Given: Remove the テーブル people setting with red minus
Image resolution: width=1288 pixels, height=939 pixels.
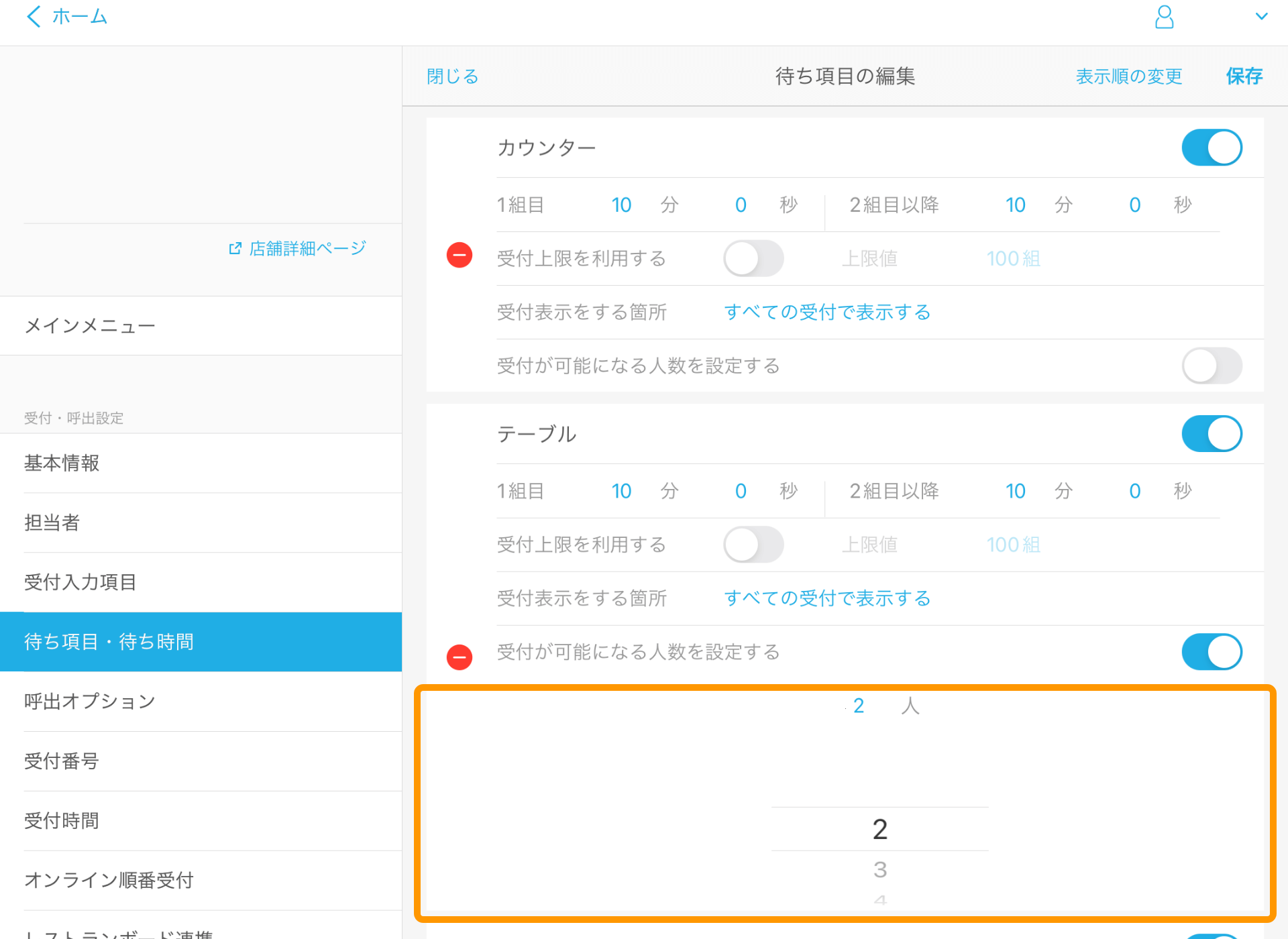Looking at the screenshot, I should [460, 657].
